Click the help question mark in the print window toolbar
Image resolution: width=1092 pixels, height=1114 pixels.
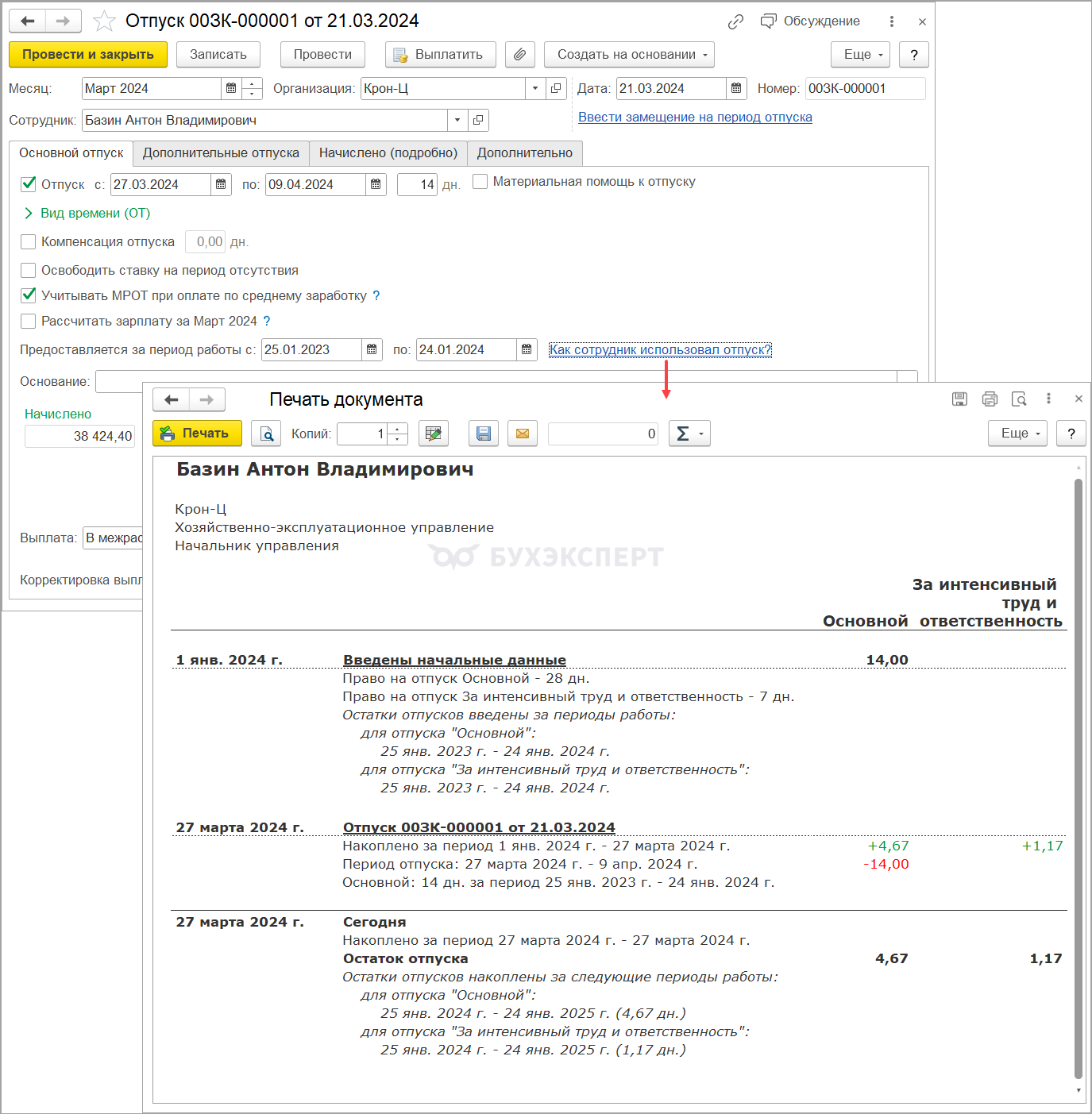(1071, 434)
